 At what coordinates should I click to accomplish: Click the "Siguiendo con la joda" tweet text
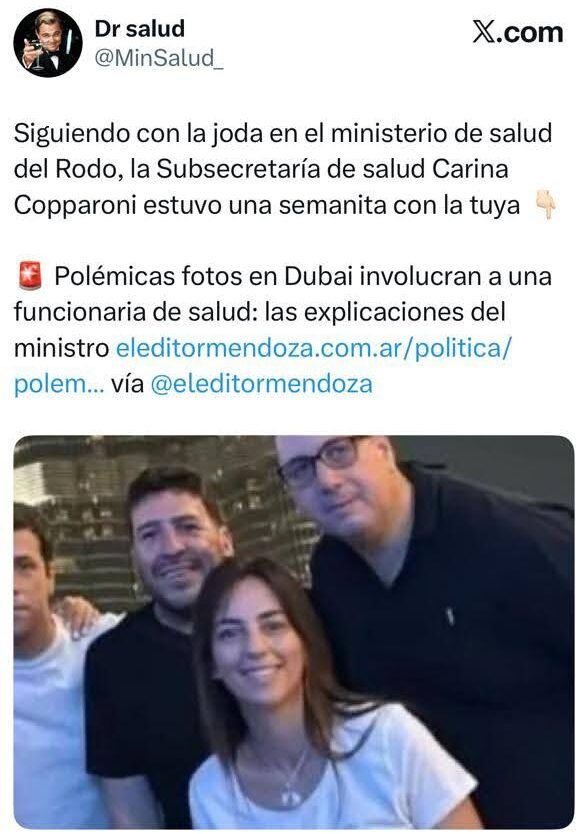(x=283, y=169)
